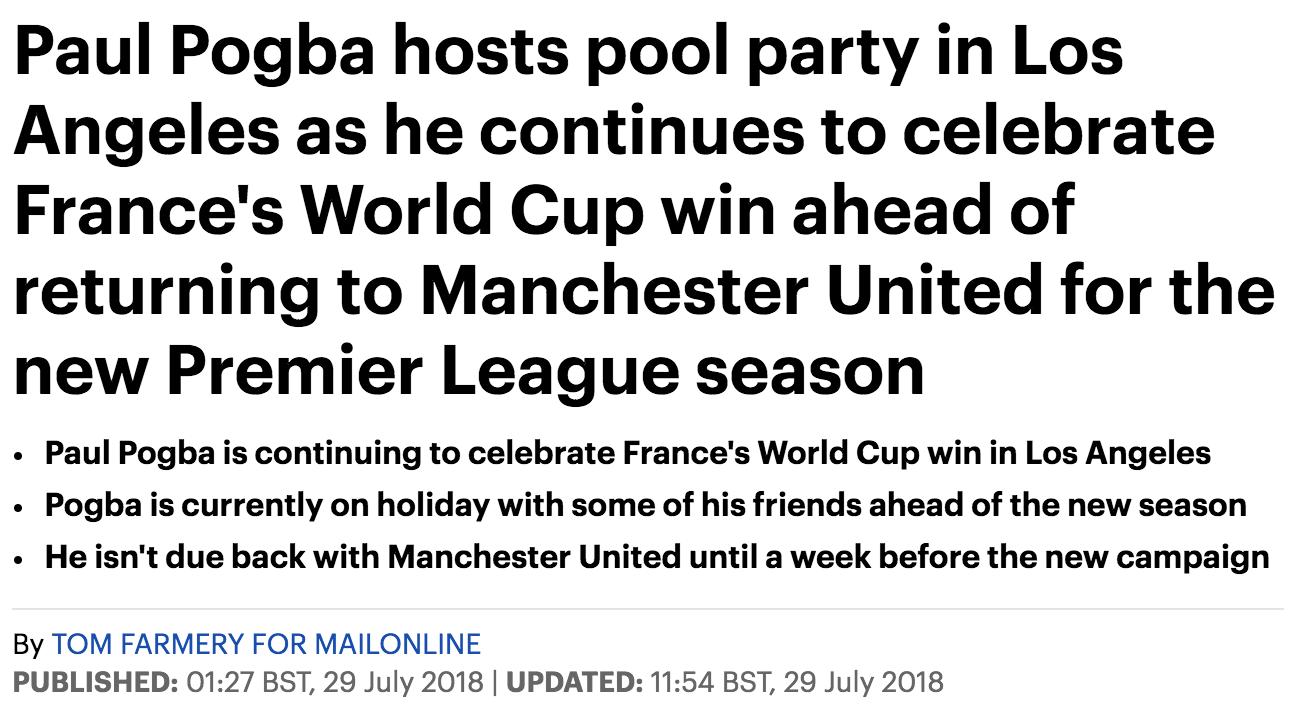Click the second bullet point marker
The image size is (1298, 712).
20,507
